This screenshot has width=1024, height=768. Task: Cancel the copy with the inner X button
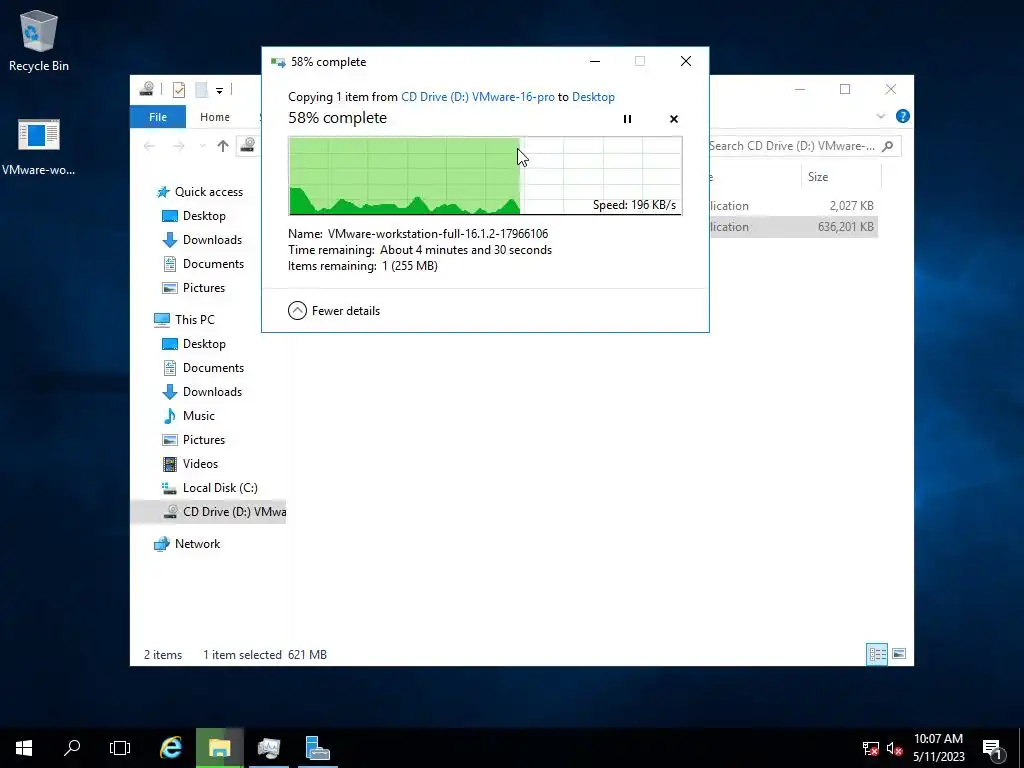point(674,119)
